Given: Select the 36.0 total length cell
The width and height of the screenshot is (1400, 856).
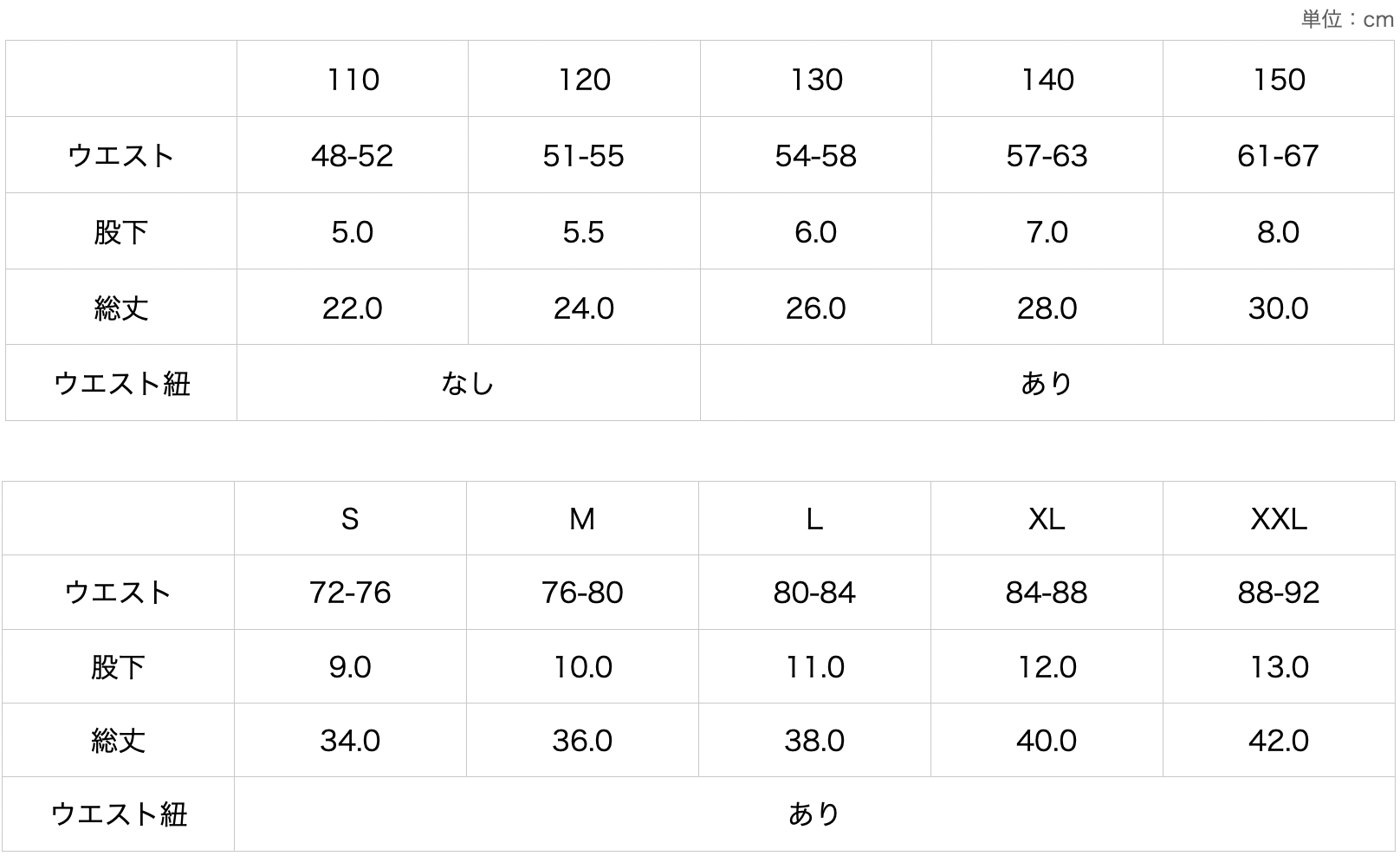Looking at the screenshot, I should click(582, 741).
